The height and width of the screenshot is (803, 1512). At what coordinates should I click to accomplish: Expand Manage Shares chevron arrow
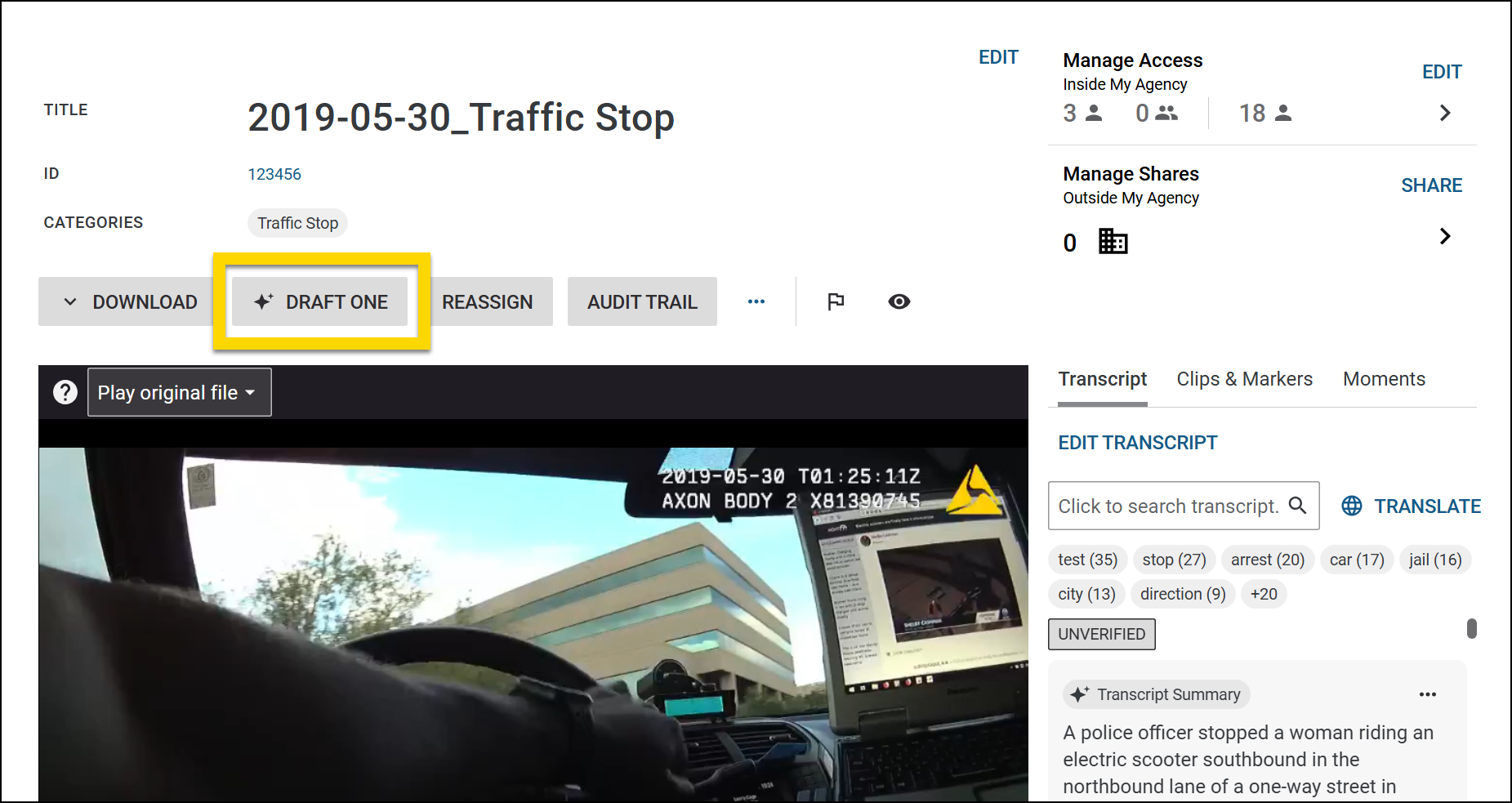1444,236
